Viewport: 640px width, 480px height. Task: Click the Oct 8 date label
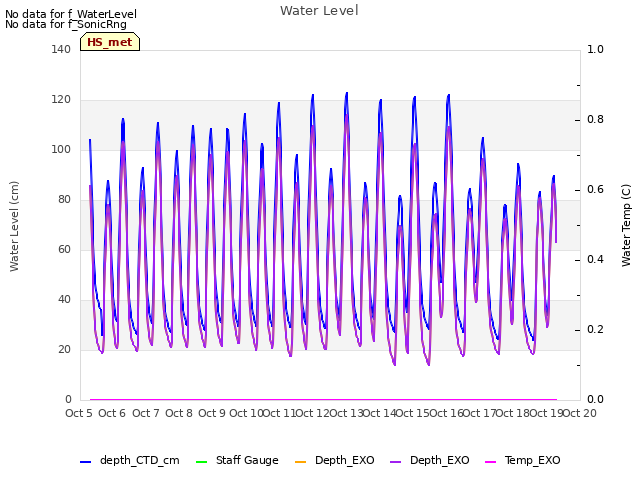tap(179, 413)
